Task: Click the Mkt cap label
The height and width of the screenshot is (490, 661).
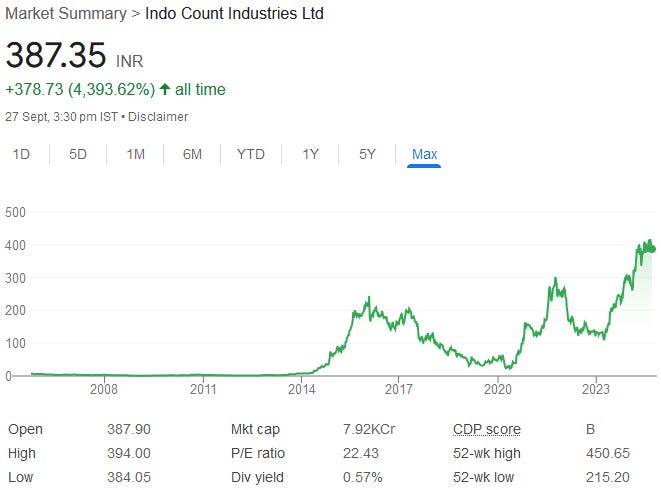Action: click(255, 430)
